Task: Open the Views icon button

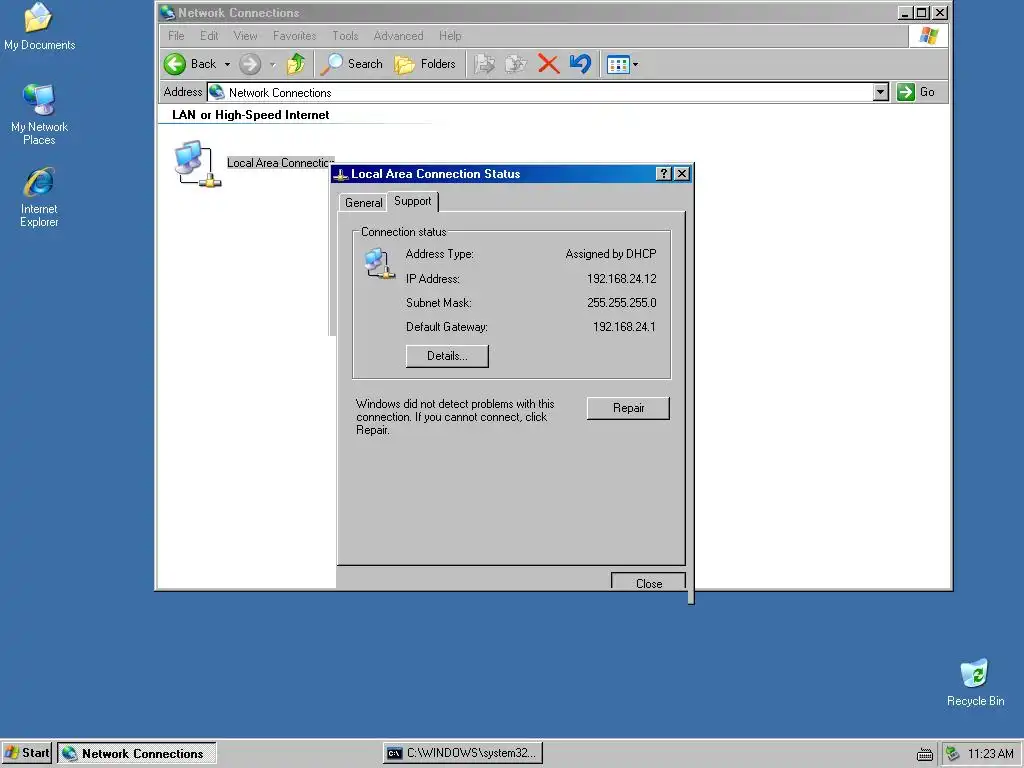Action: 617,64
